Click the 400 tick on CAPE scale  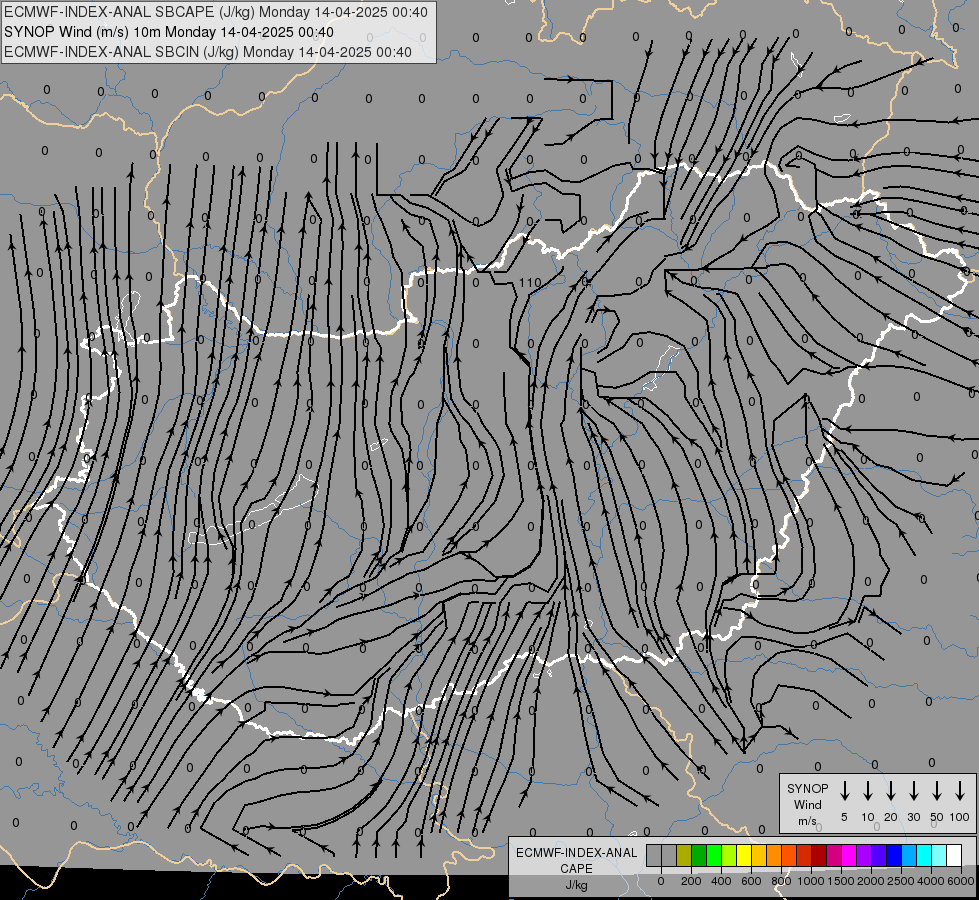point(721,881)
